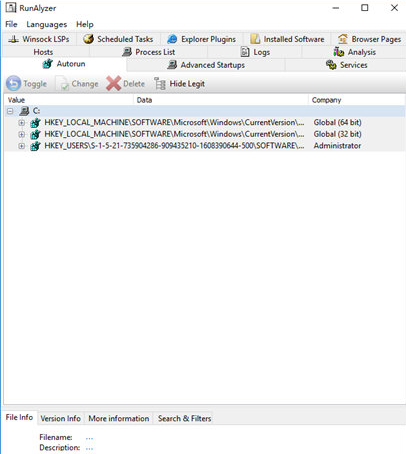Click the Toggle button label
The width and height of the screenshot is (406, 454).
35,84
